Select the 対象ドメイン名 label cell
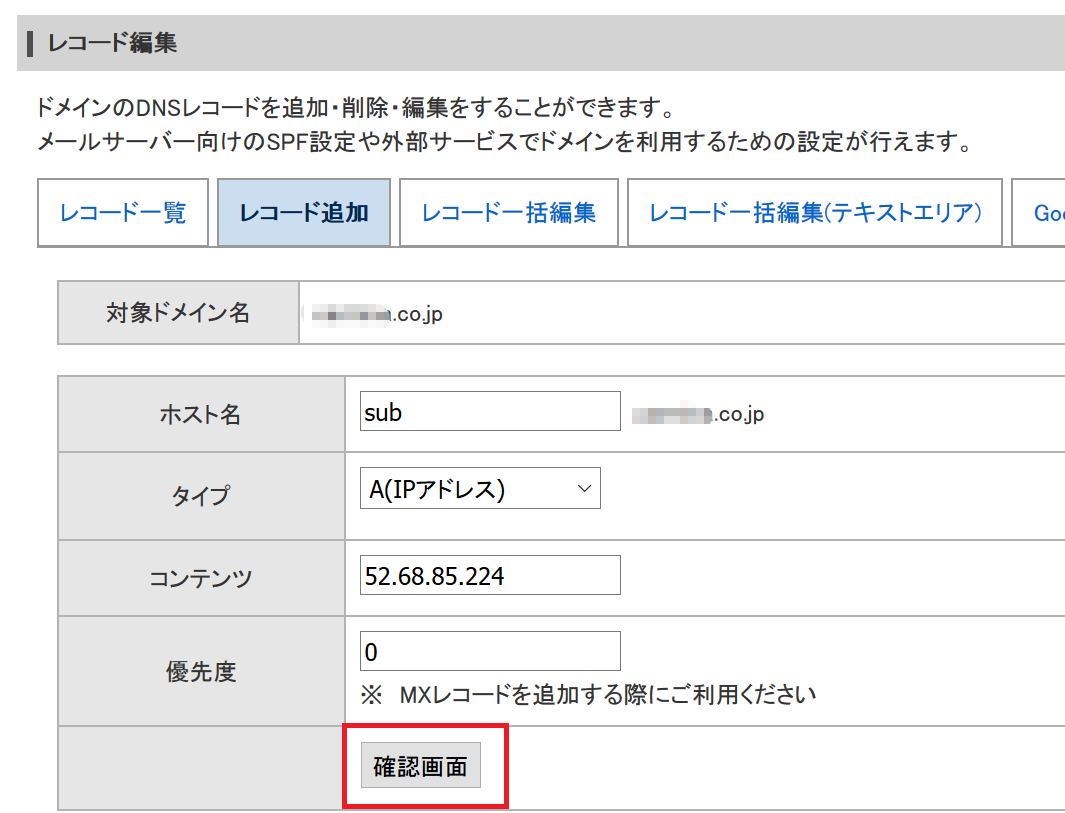Viewport: 1065px width, 813px height. [x=179, y=312]
